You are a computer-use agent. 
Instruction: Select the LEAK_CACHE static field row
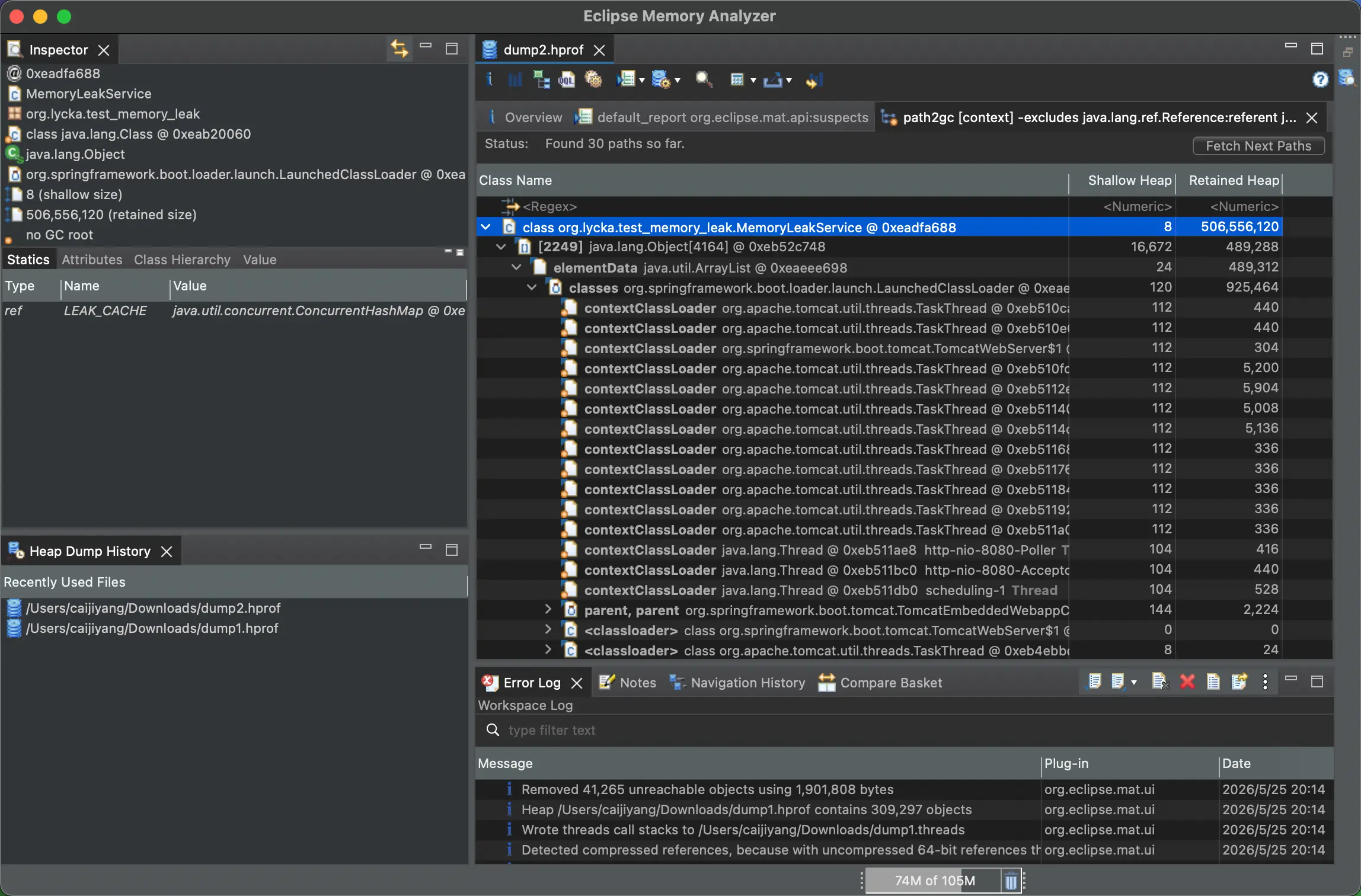click(x=234, y=311)
